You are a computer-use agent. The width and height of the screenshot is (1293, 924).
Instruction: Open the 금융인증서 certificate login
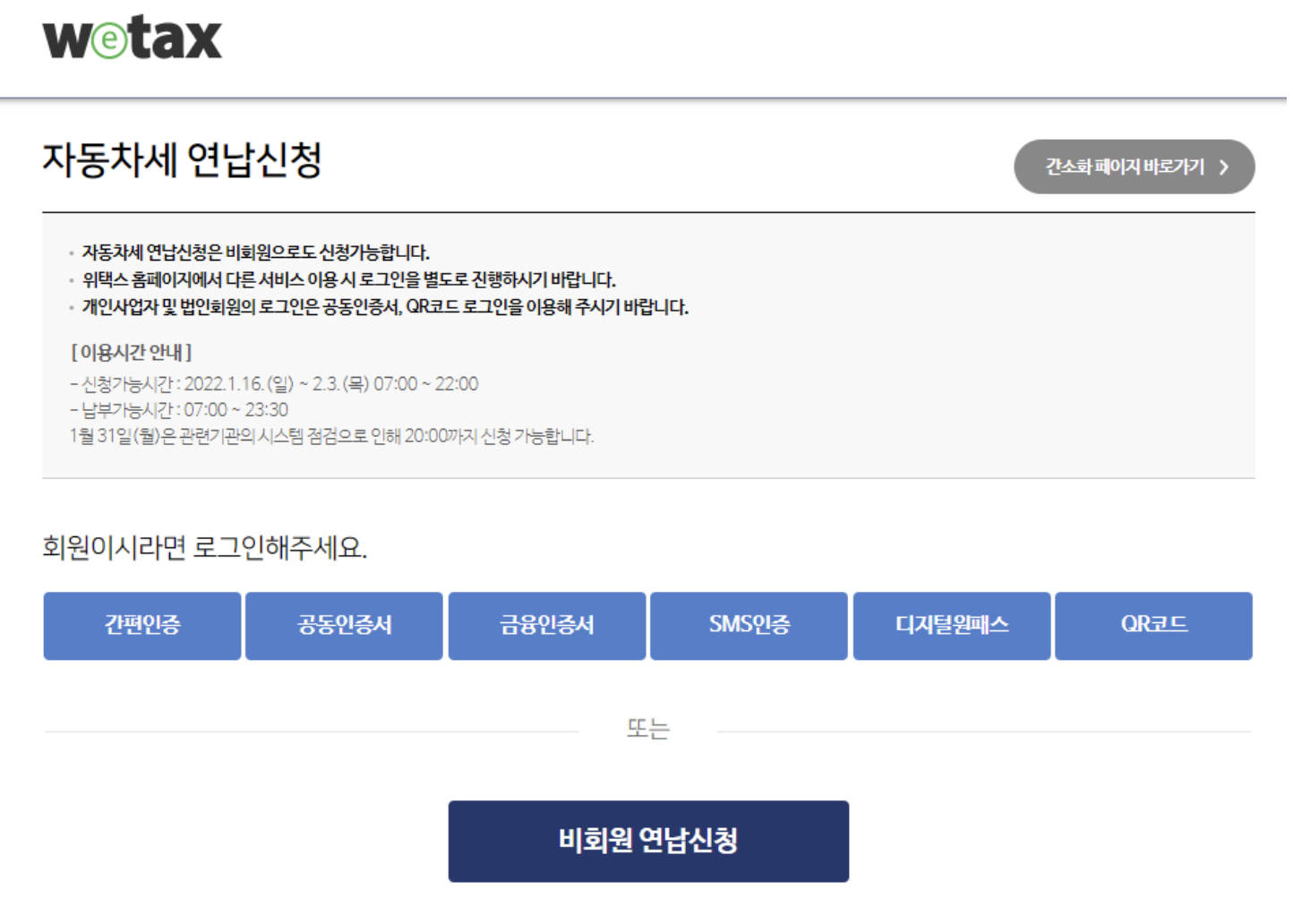click(x=546, y=625)
